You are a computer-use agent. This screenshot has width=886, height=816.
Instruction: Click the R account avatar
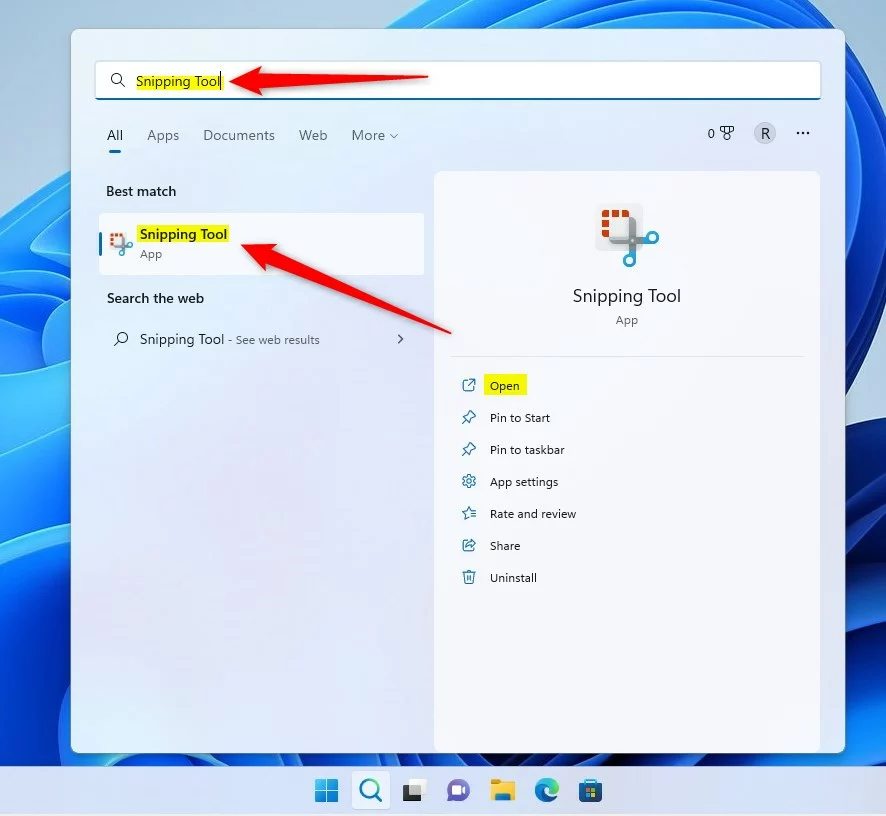click(765, 133)
